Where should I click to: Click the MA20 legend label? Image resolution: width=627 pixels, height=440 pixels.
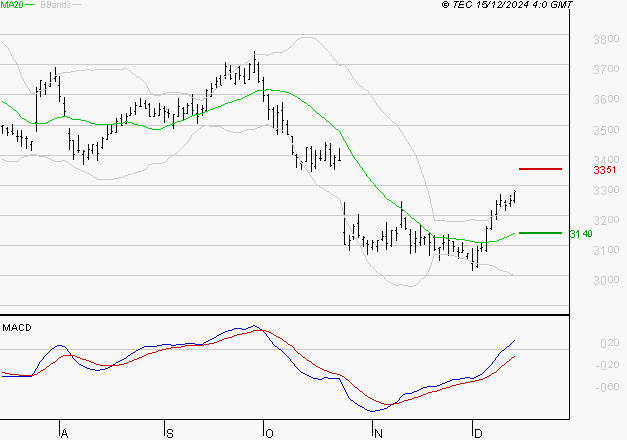[x=12, y=5]
